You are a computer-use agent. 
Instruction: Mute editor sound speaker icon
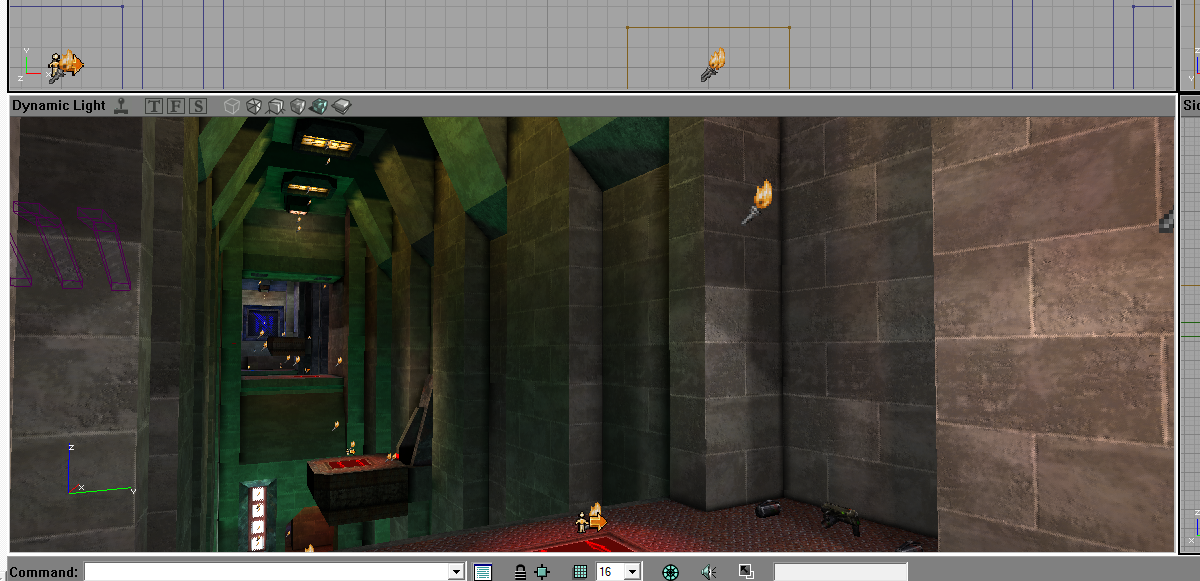709,572
